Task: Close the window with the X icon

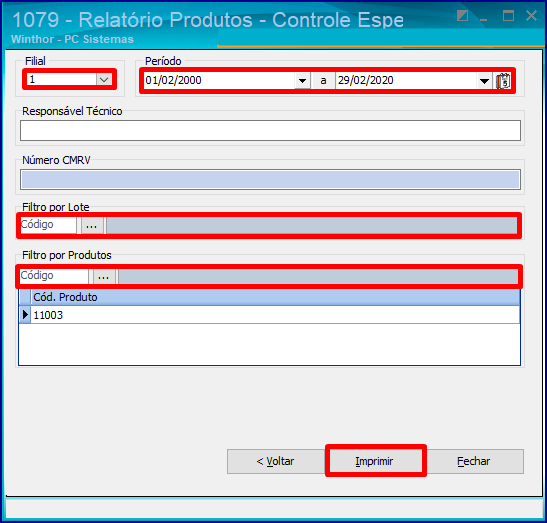Action: click(x=531, y=16)
